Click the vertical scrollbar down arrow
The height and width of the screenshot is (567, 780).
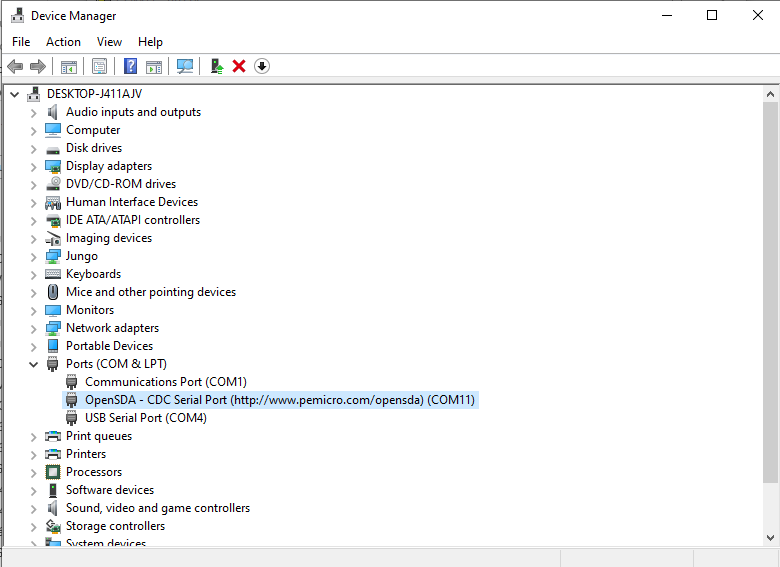(771, 539)
